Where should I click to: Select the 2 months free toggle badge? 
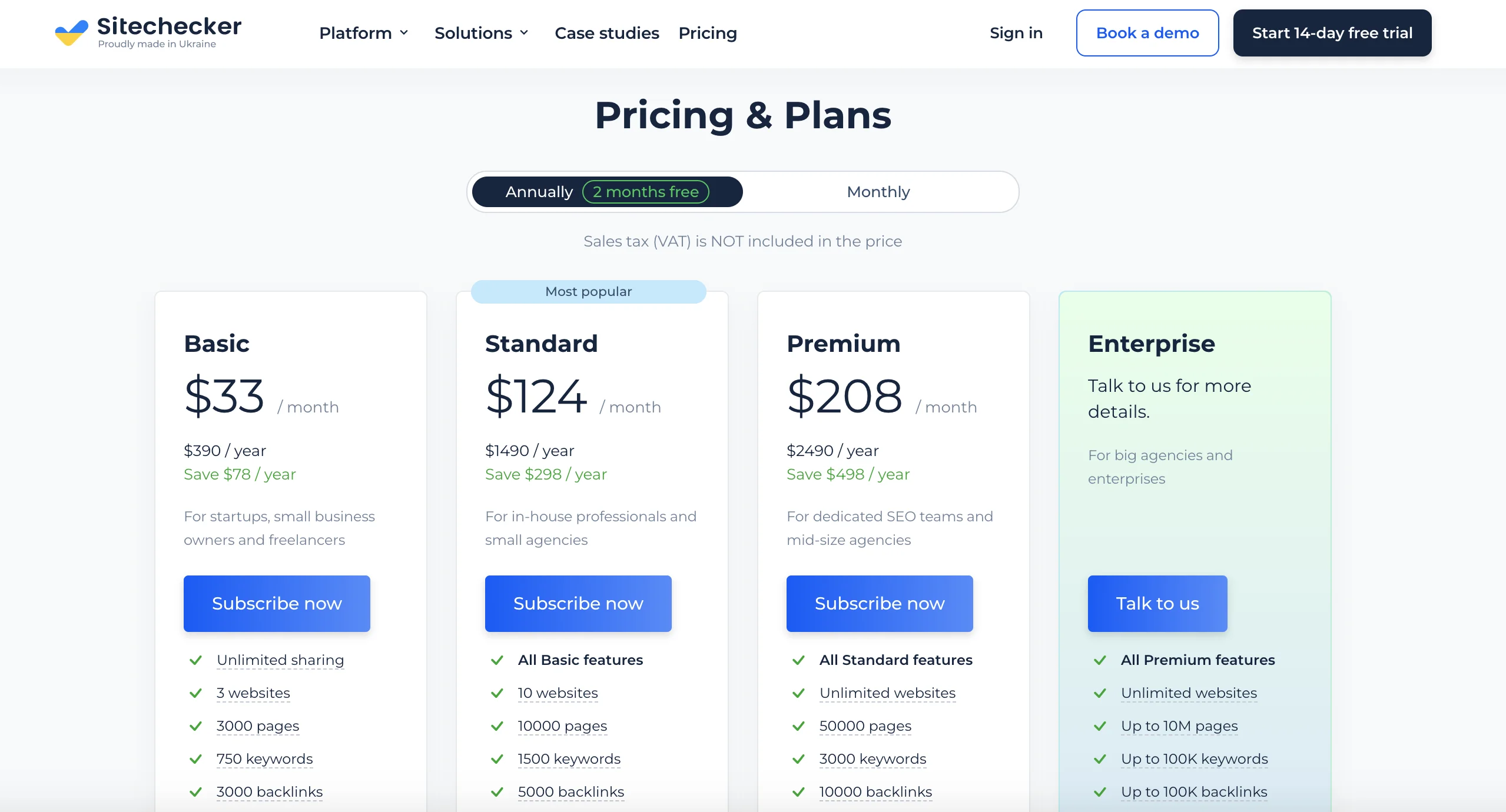pos(645,191)
